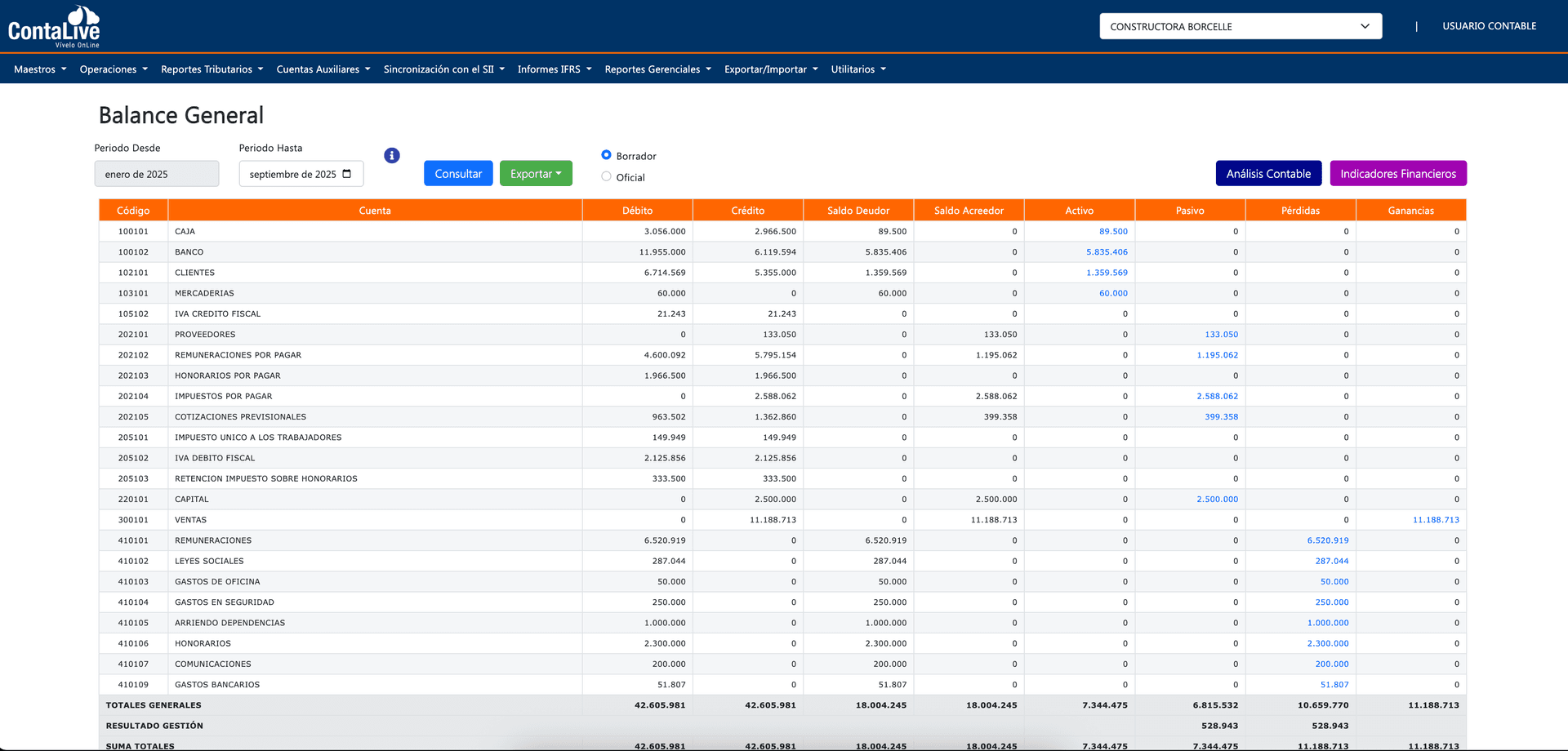This screenshot has height=751, width=1568.
Task: Open the Utilitarios menu
Action: click(857, 69)
